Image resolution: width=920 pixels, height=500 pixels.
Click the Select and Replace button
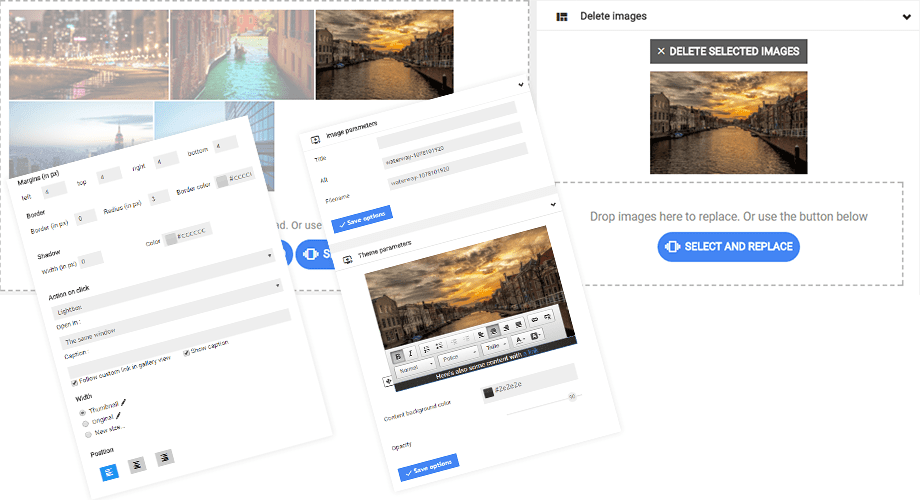click(x=728, y=246)
